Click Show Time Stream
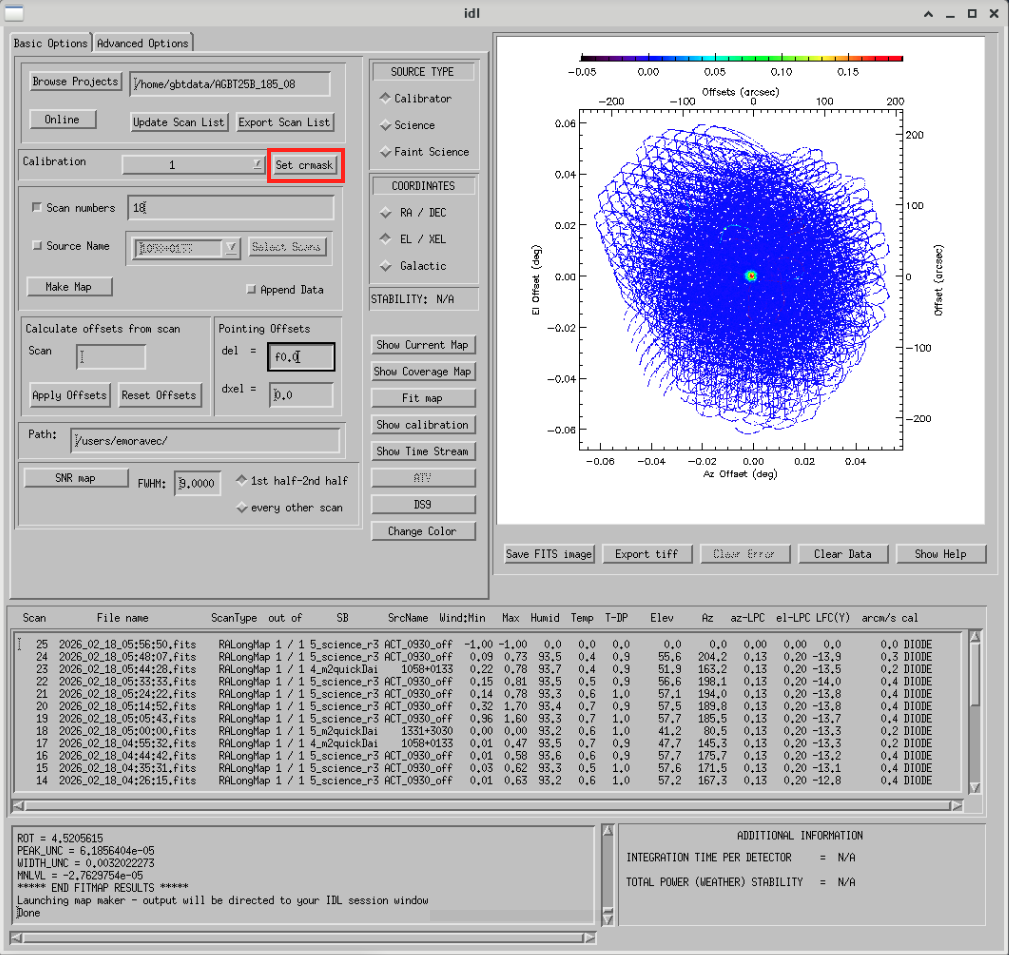Image resolution: width=1009 pixels, height=955 pixels. tap(423, 452)
